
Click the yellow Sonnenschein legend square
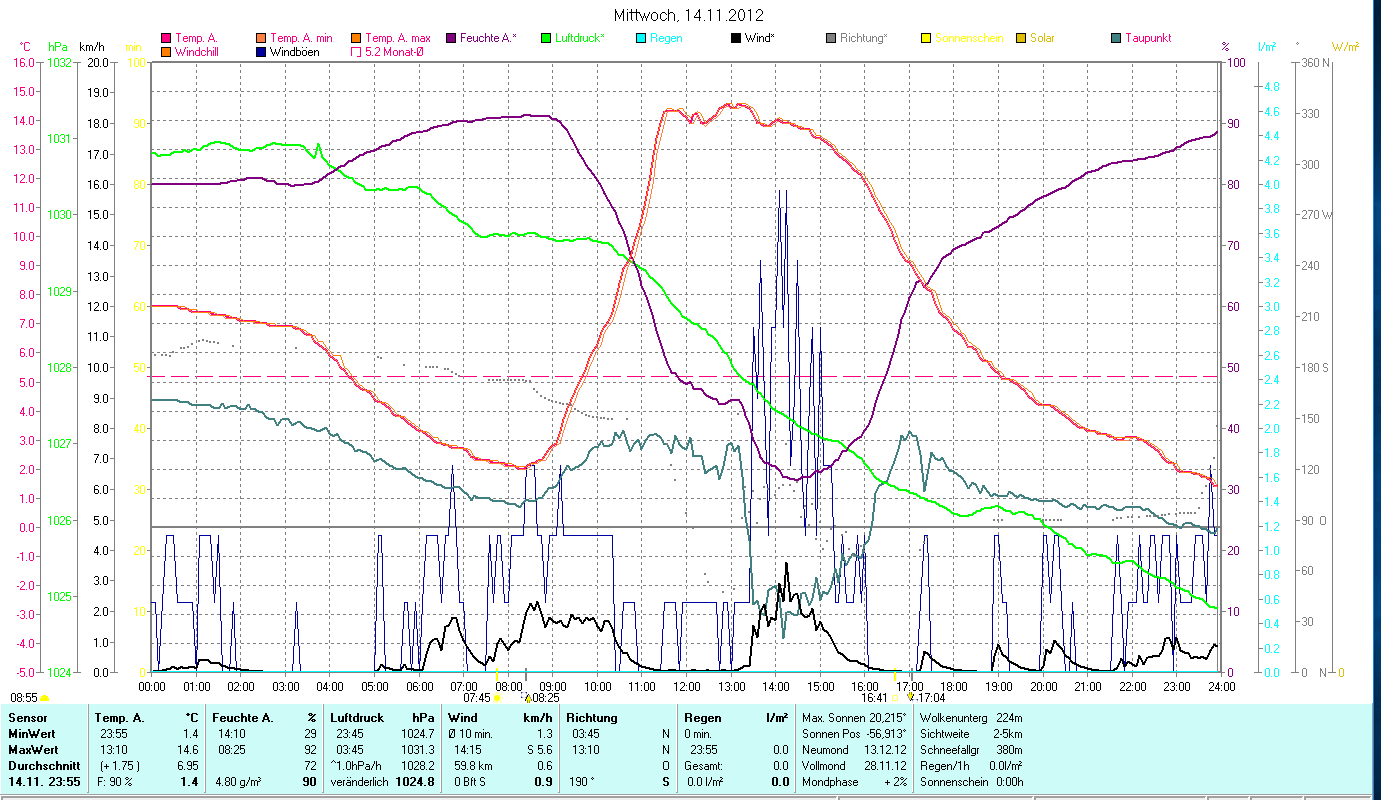(926, 38)
